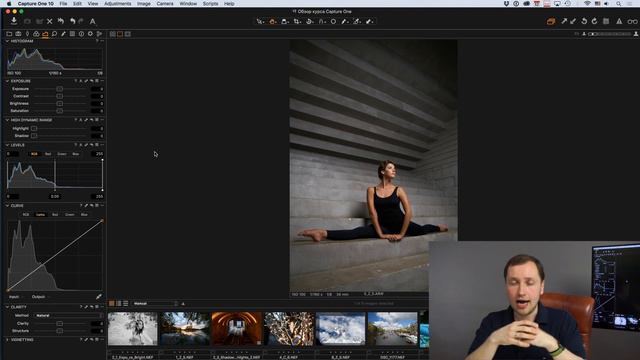Select the Keystone cursor tool
The height and width of the screenshot is (360, 640).
(322, 21)
